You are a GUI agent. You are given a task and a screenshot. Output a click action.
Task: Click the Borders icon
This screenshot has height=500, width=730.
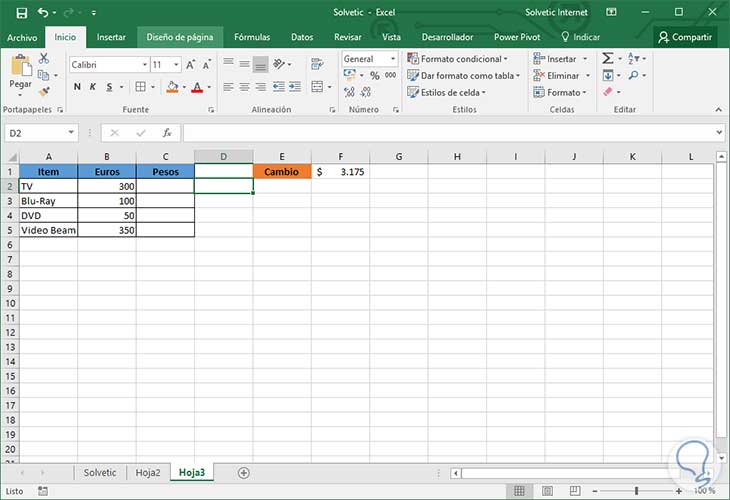coord(140,87)
